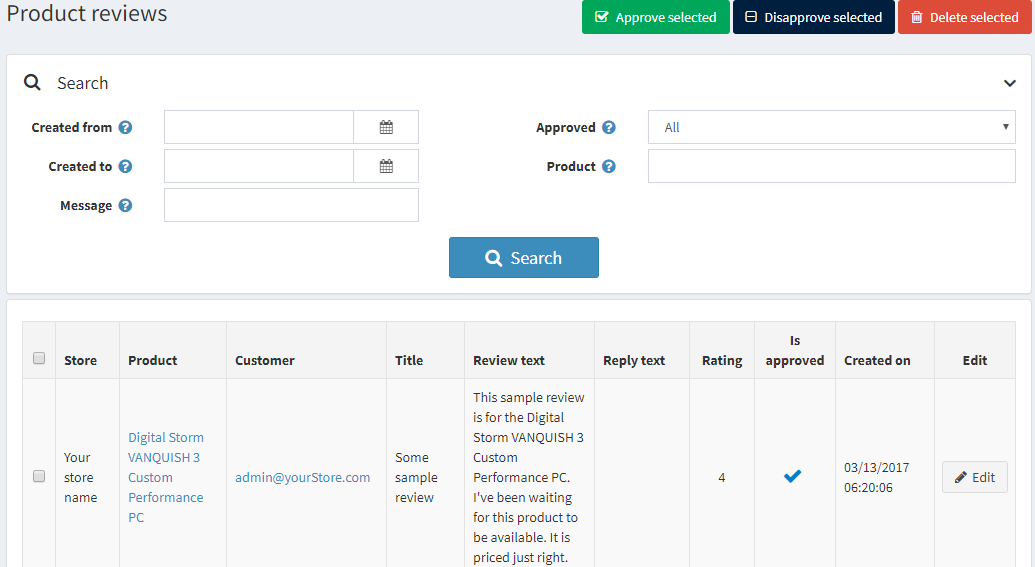Click the blue Is approved checkmark
1035x567 pixels.
point(792,477)
